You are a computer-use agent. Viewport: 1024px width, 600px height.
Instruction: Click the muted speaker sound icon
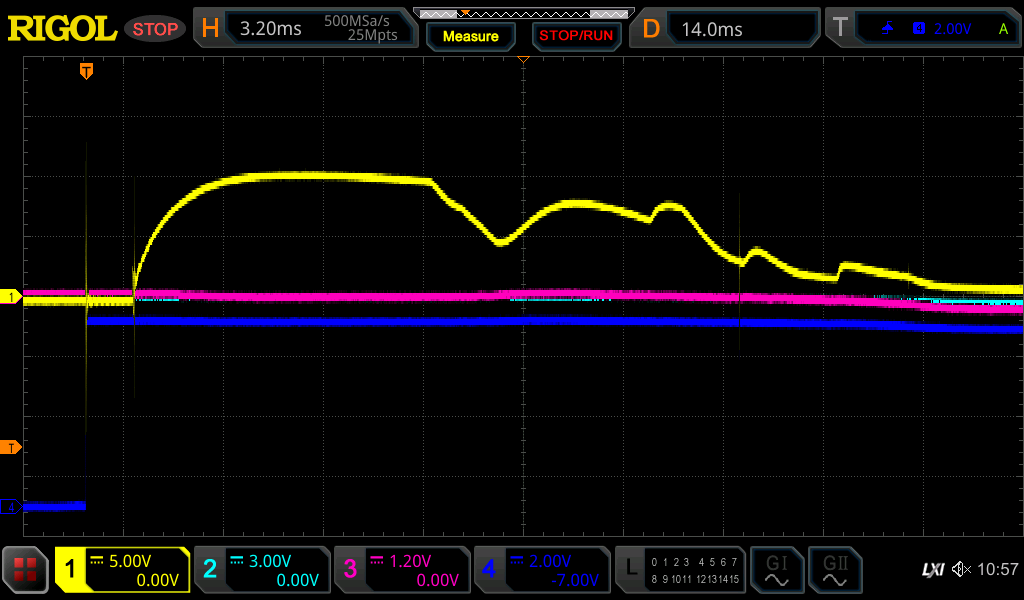pyautogui.click(x=961, y=570)
